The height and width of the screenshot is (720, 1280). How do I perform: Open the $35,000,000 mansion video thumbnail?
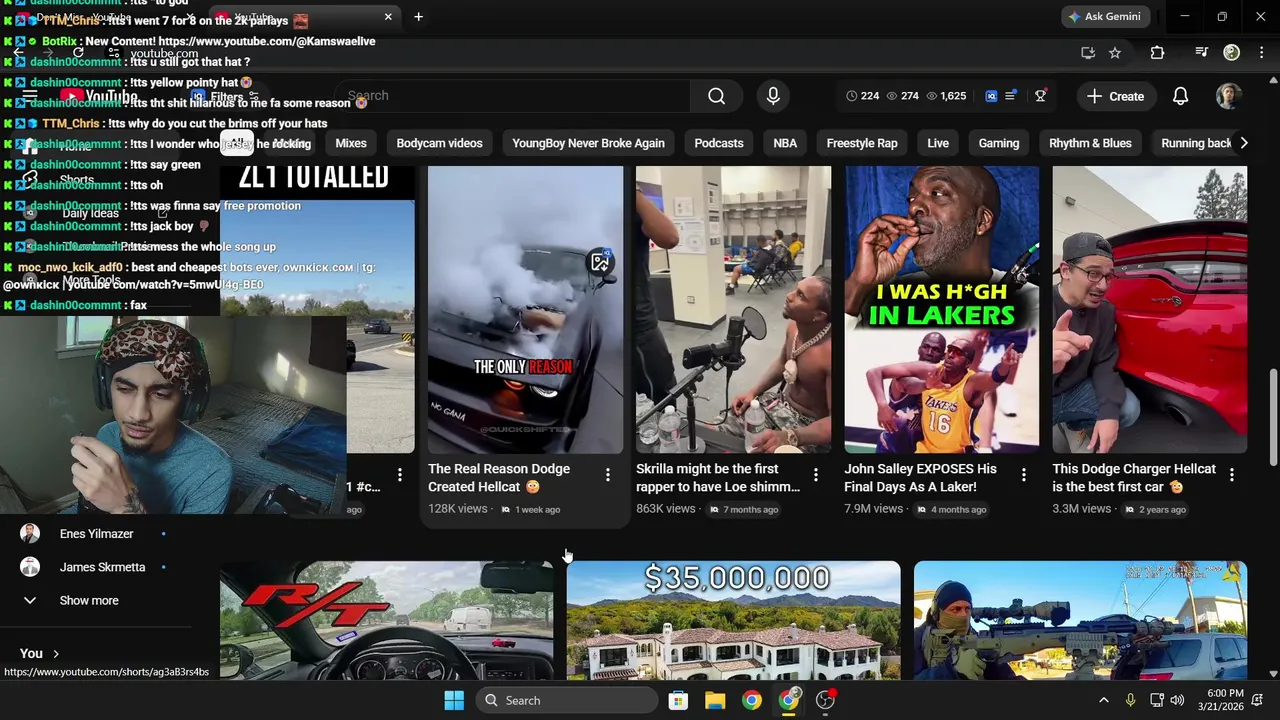pos(733,620)
